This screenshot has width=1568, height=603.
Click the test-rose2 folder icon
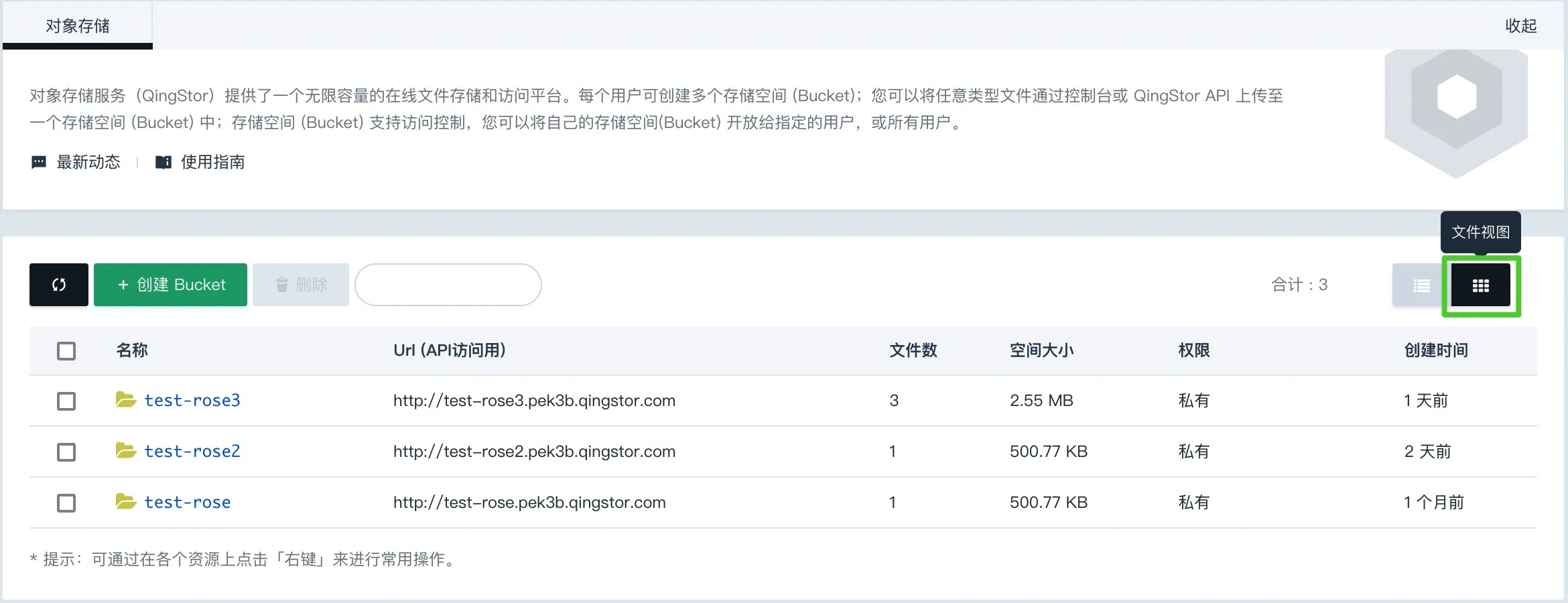point(125,451)
